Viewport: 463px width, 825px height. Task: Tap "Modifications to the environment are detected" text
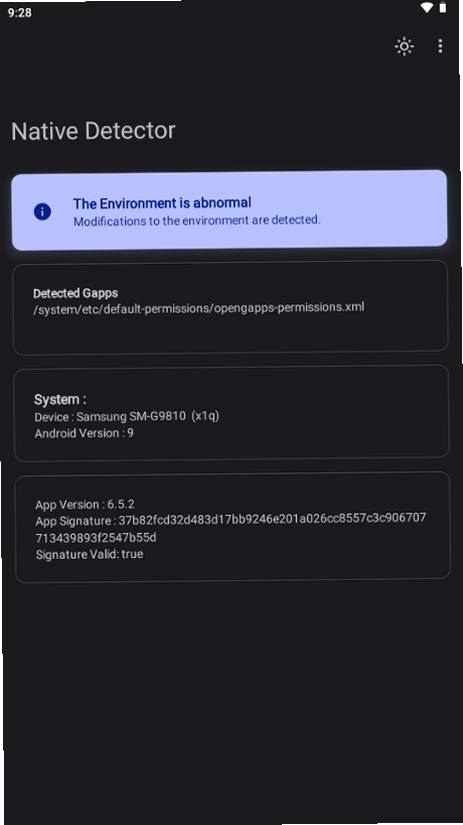pyautogui.click(x=196, y=220)
